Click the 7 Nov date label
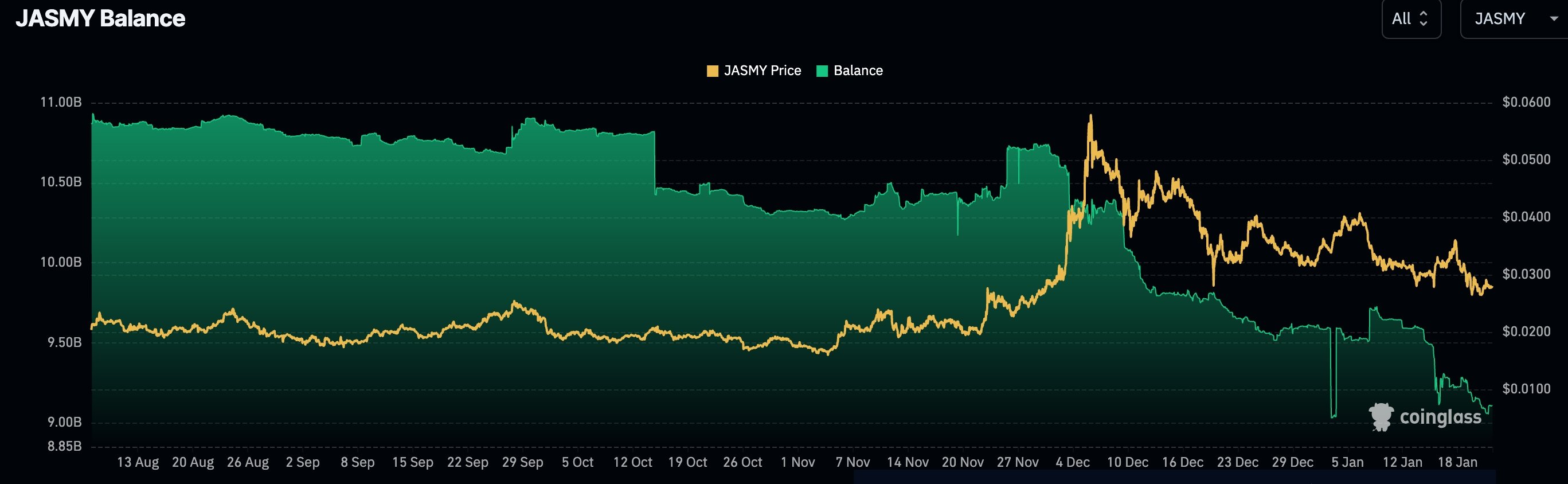Image resolution: width=1568 pixels, height=484 pixels. pos(852,462)
